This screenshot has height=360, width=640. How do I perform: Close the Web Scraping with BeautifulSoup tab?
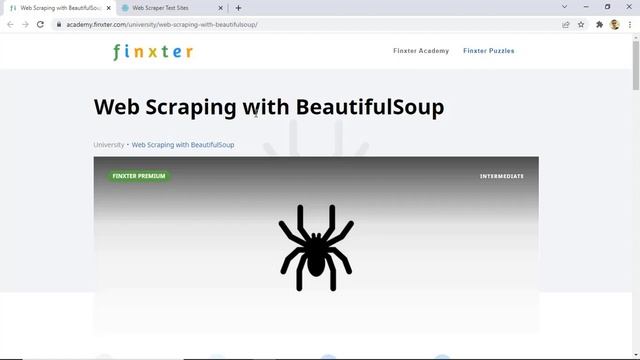109,8
